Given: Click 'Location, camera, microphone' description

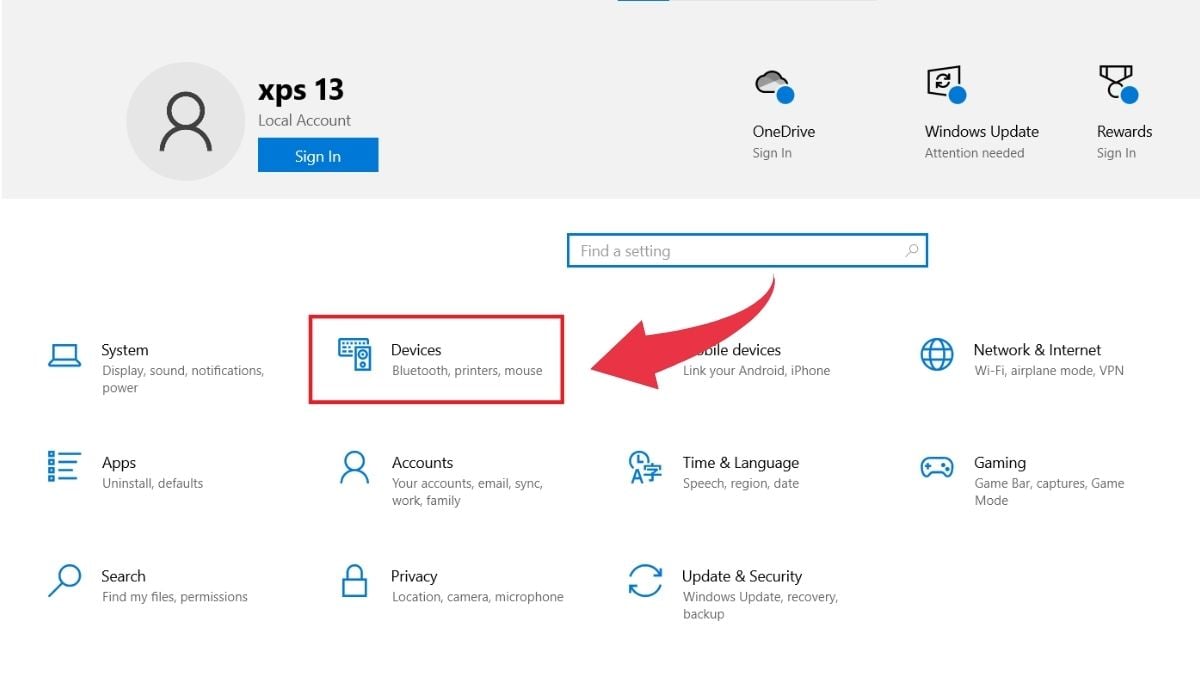Looking at the screenshot, I should click(x=478, y=597).
